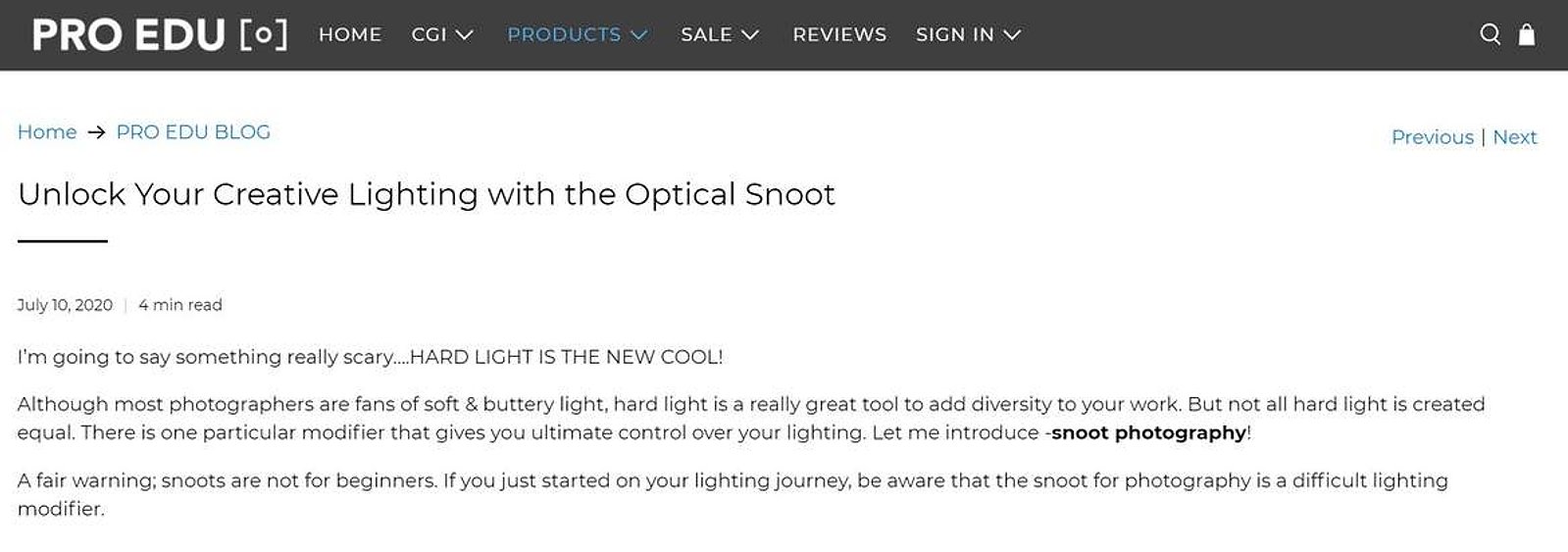Click the bold snoot photography text

pyautogui.click(x=1148, y=432)
